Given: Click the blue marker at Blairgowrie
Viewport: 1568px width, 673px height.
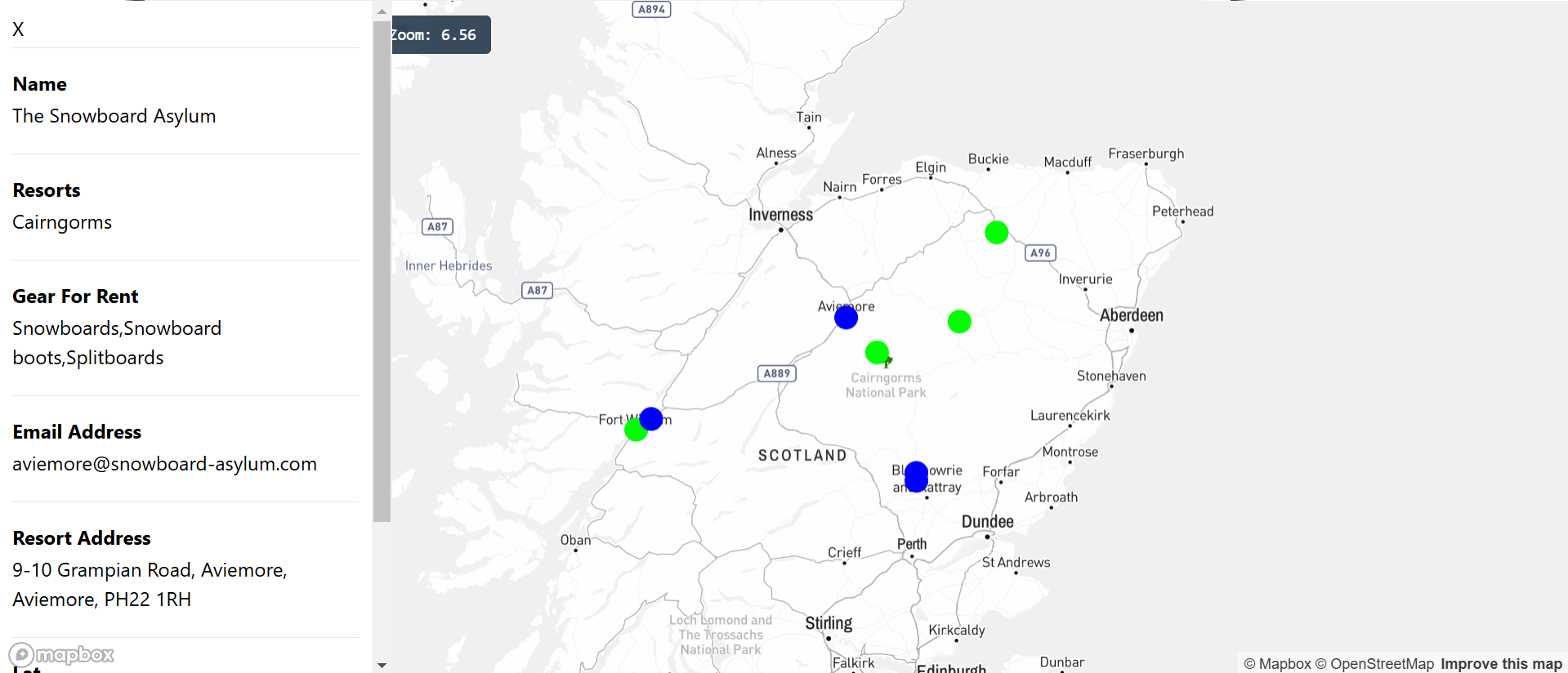Looking at the screenshot, I should coord(916,476).
